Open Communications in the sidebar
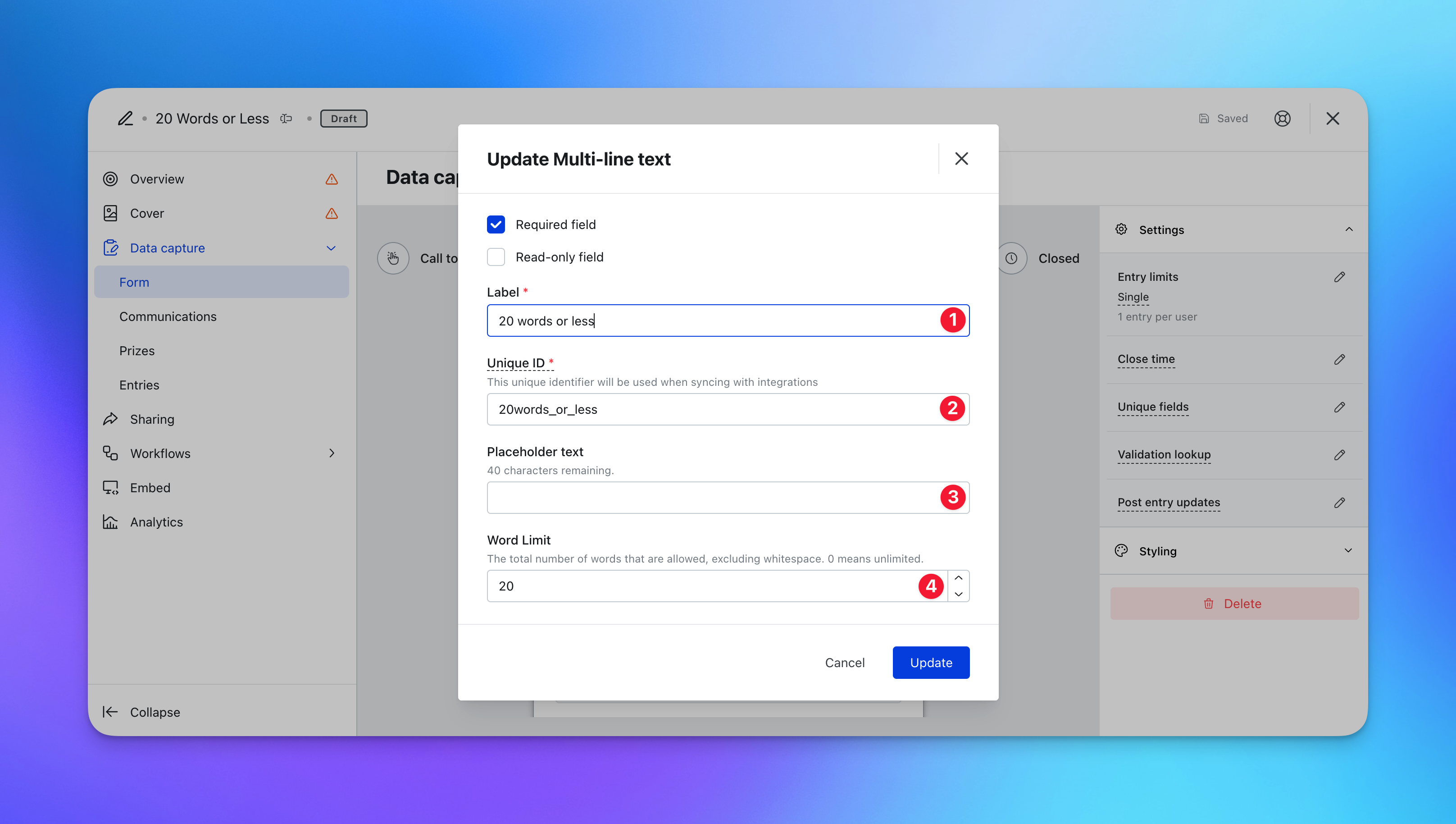Screen dimensions: 1456x824 (168, 316)
